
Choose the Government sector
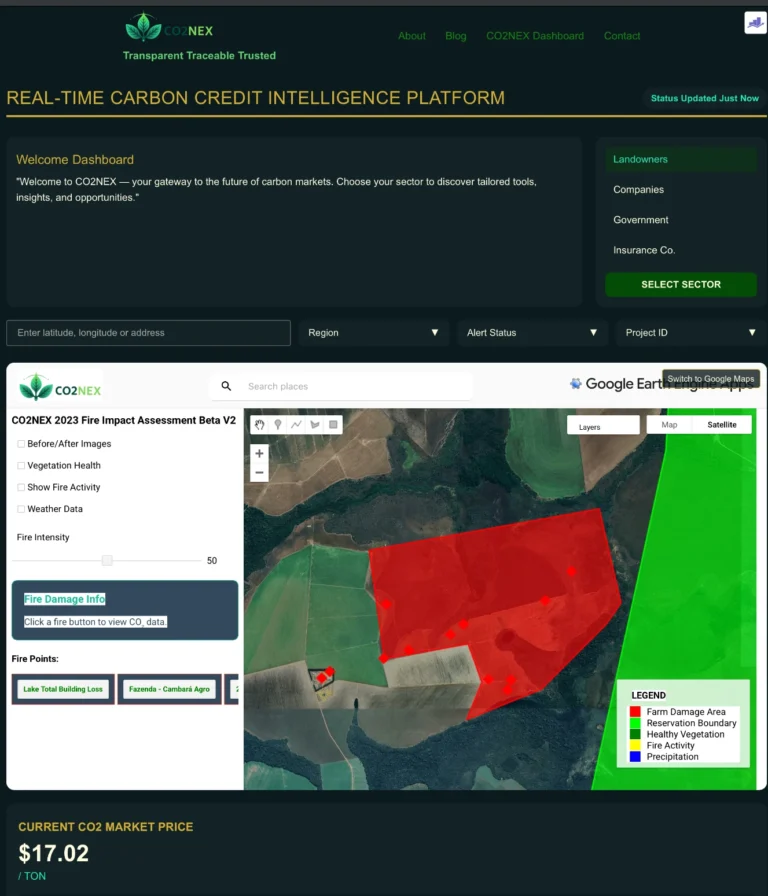[x=681, y=220]
